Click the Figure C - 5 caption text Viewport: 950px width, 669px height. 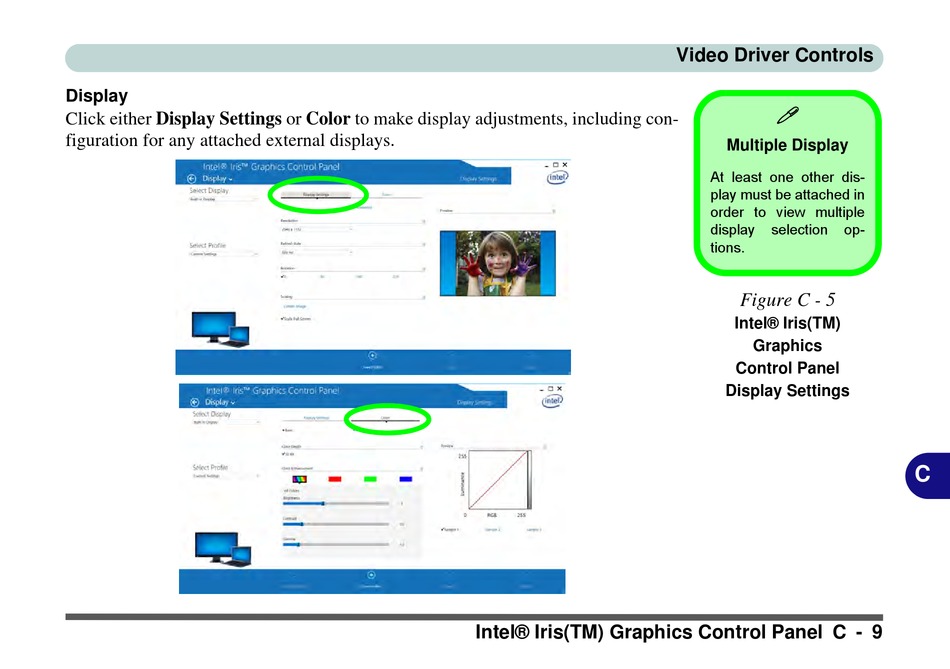(x=787, y=300)
